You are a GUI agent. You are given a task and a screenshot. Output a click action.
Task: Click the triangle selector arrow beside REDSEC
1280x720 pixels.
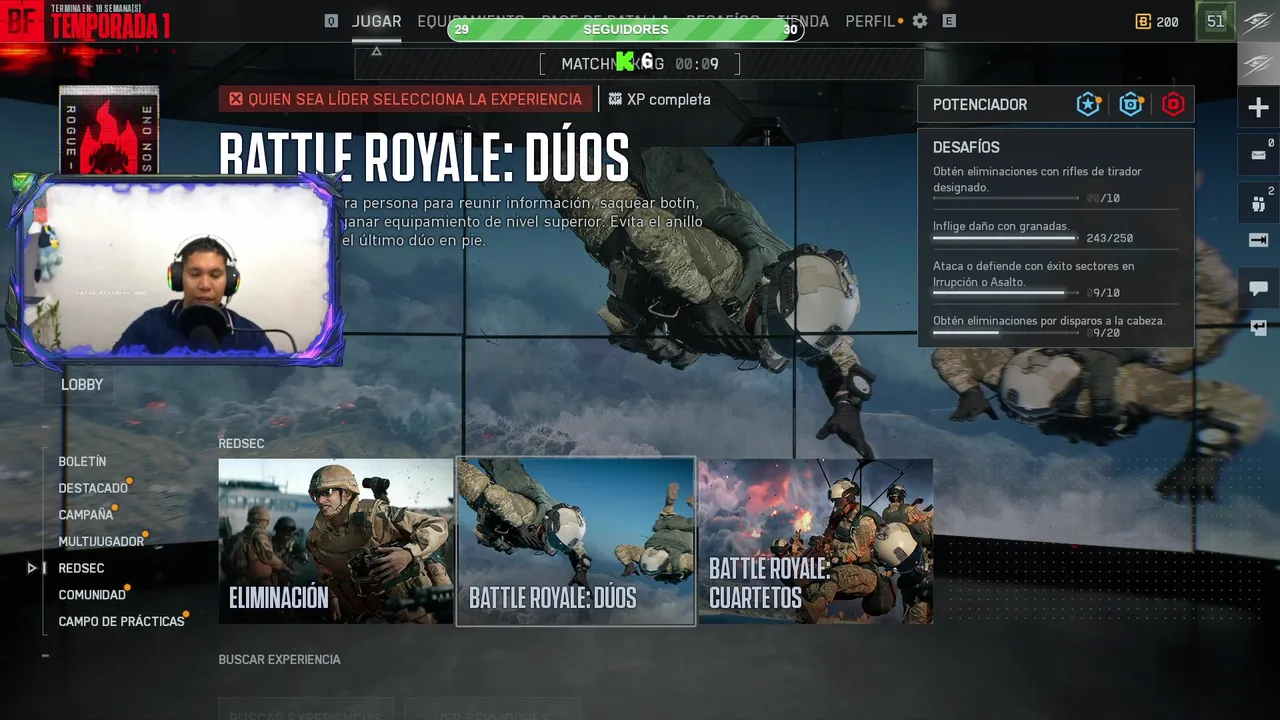pos(32,568)
